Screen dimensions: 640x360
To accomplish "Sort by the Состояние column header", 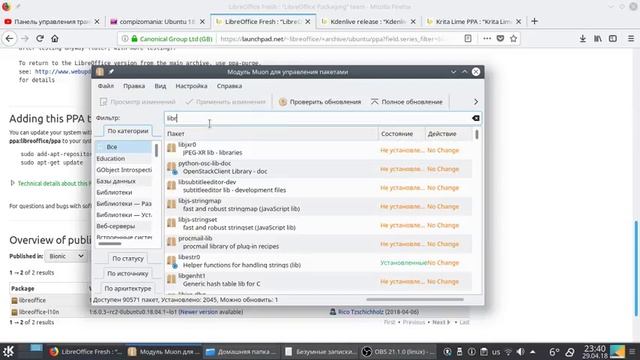I will point(401,133).
